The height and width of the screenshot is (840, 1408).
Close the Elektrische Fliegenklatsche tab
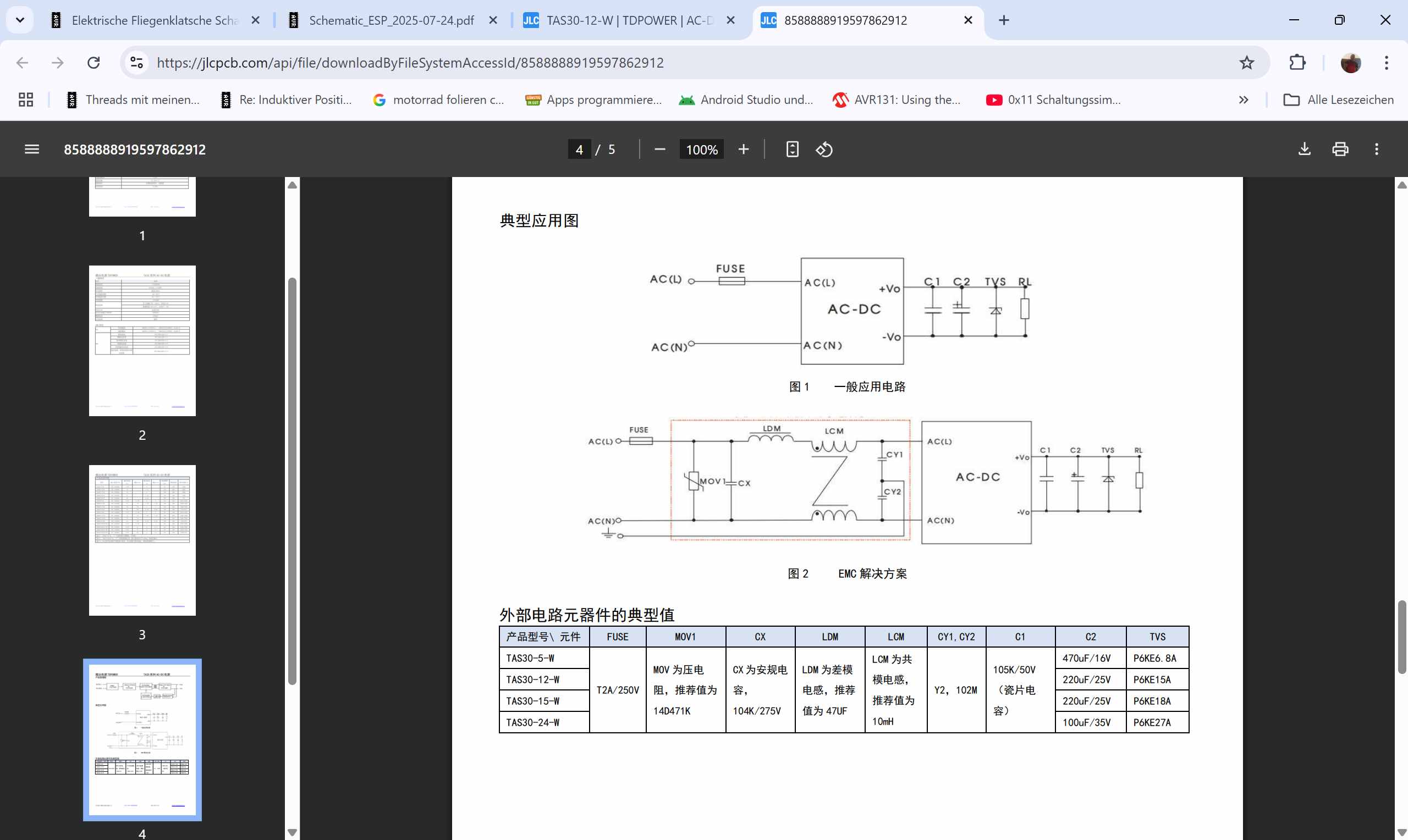click(255, 20)
